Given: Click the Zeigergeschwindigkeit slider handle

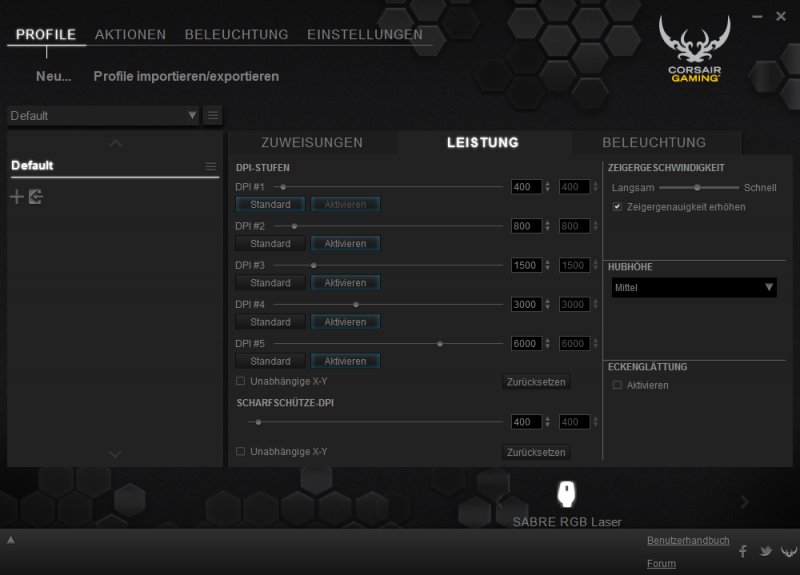Looking at the screenshot, I should (x=697, y=187).
